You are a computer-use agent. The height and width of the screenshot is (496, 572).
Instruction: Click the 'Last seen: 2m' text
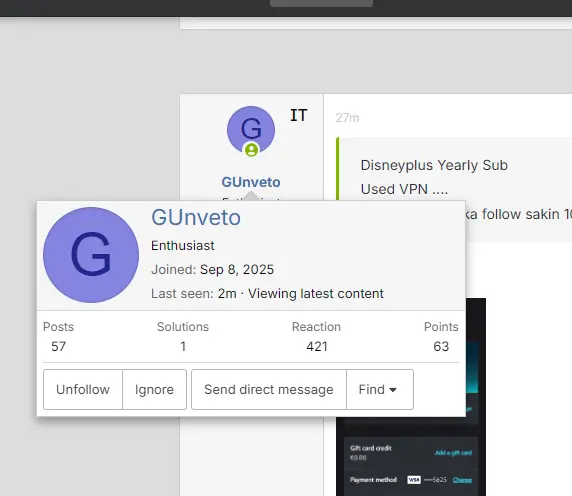coord(194,294)
